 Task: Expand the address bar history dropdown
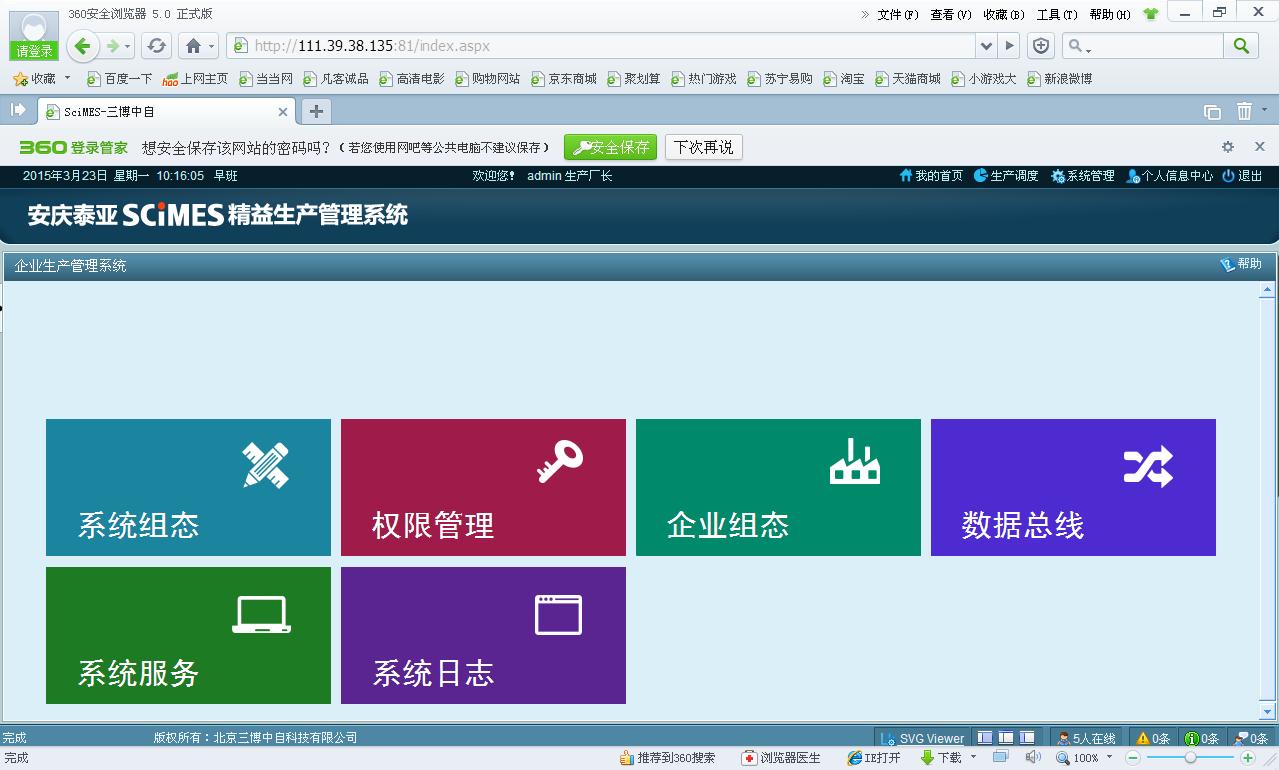point(987,46)
